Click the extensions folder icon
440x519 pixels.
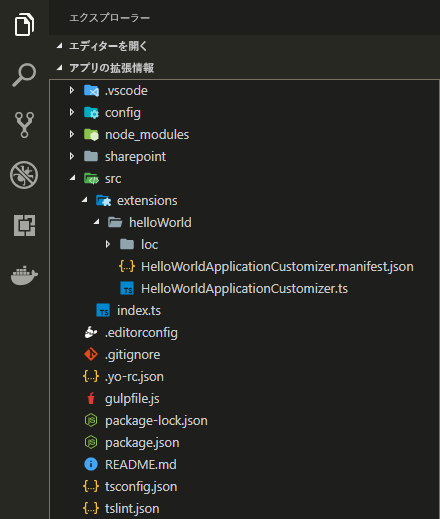point(103,200)
